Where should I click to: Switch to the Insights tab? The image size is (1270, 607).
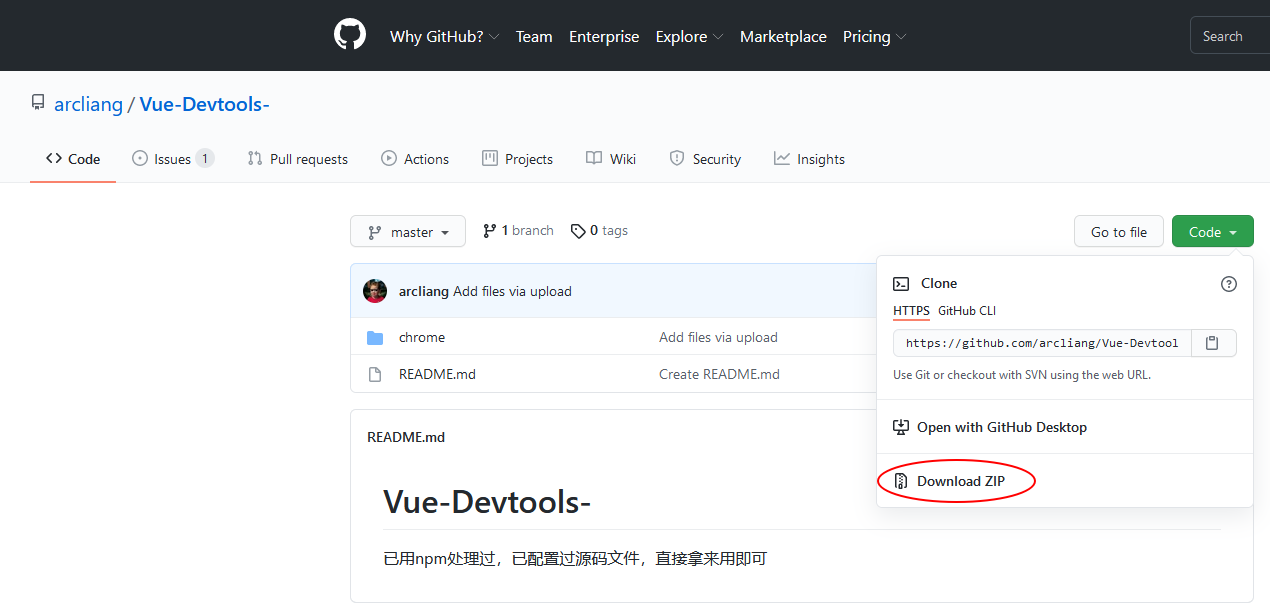809,159
